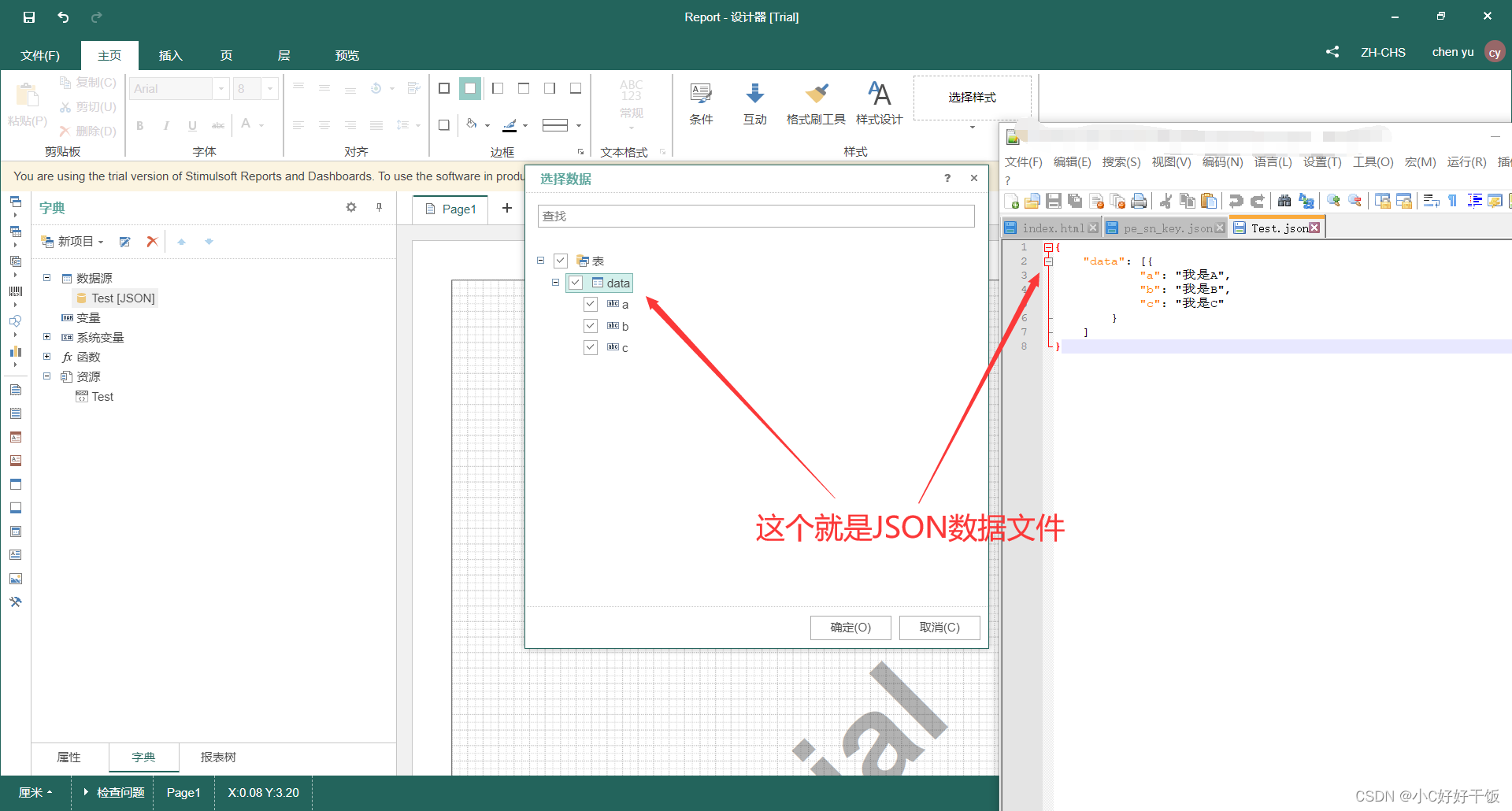The width and height of the screenshot is (1512, 811).
Task: Collapse the 表 node in the dialog tree
Action: point(540,261)
